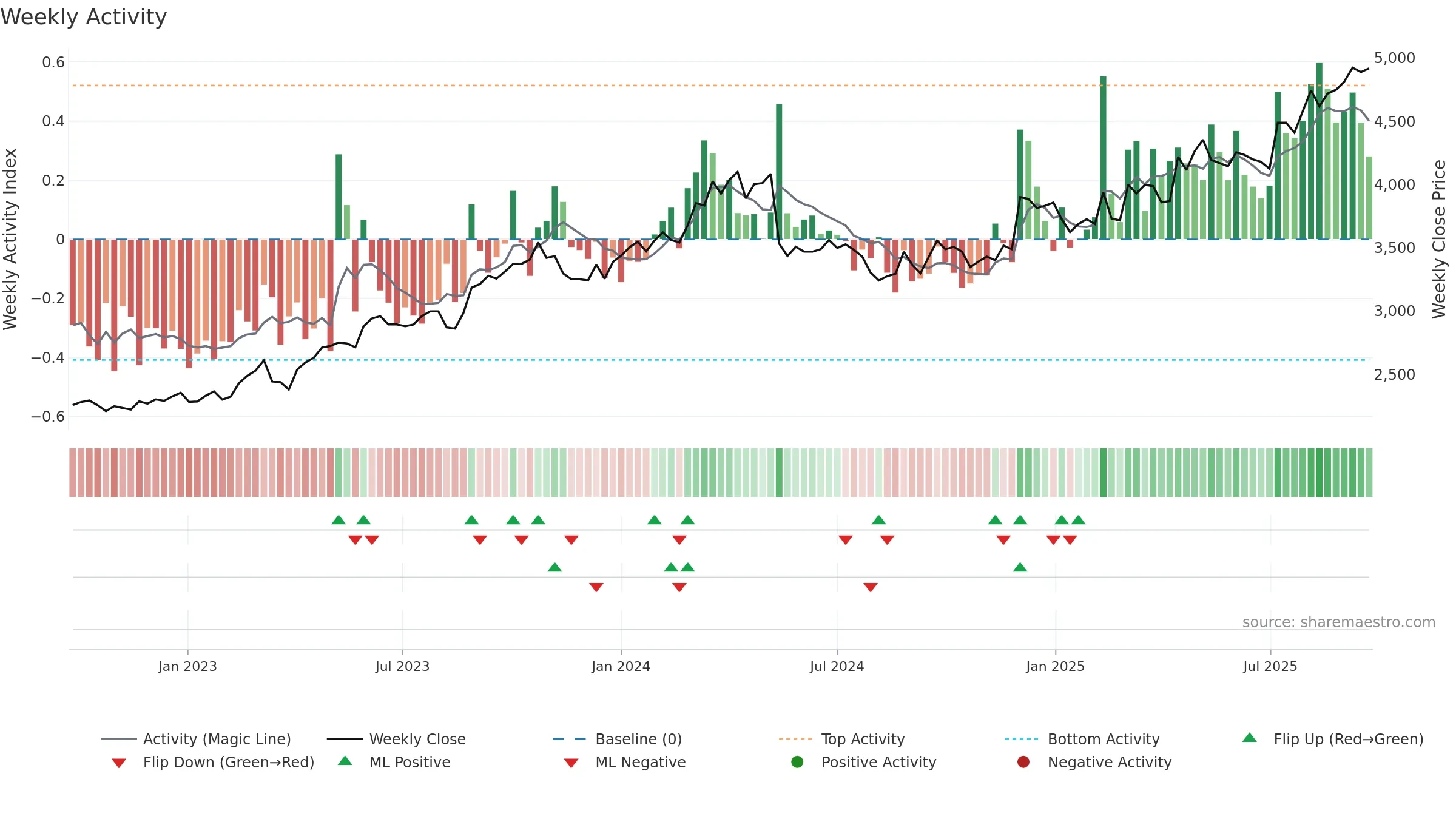Toggle the ML Positive legend entry
1456x819 pixels.
394,762
